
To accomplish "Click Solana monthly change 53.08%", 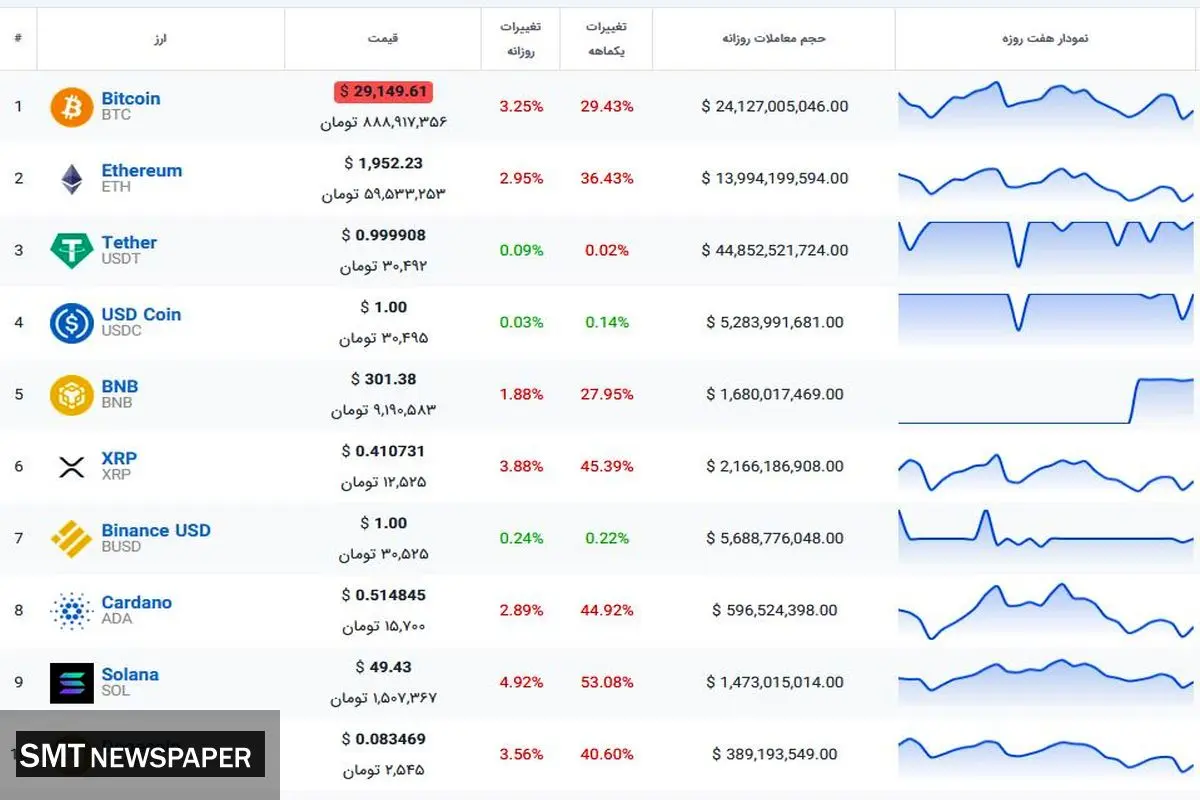I will point(606,682).
